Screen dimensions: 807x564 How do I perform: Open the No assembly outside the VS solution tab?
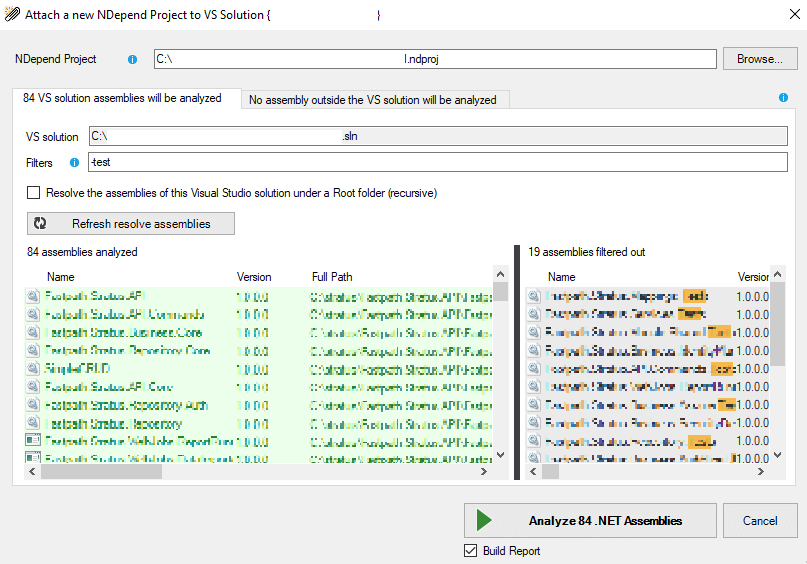click(375, 100)
